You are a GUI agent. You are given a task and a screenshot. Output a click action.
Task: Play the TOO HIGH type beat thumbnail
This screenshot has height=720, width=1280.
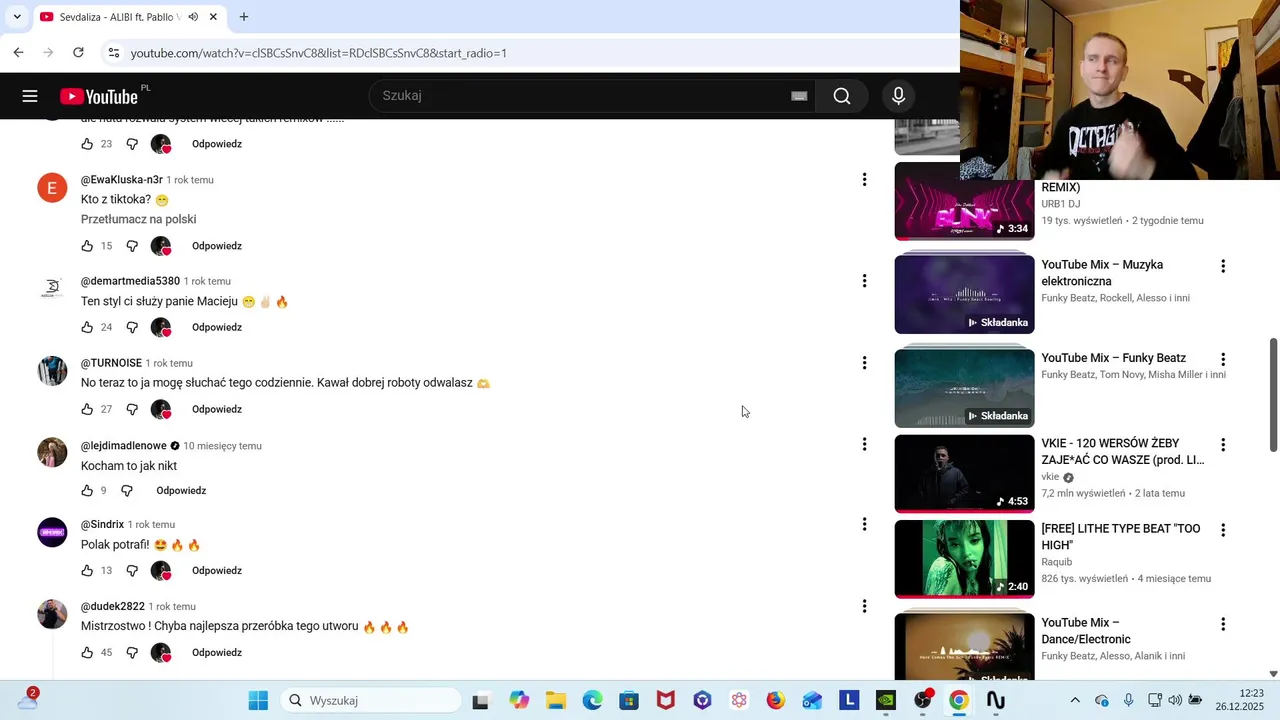click(964, 559)
